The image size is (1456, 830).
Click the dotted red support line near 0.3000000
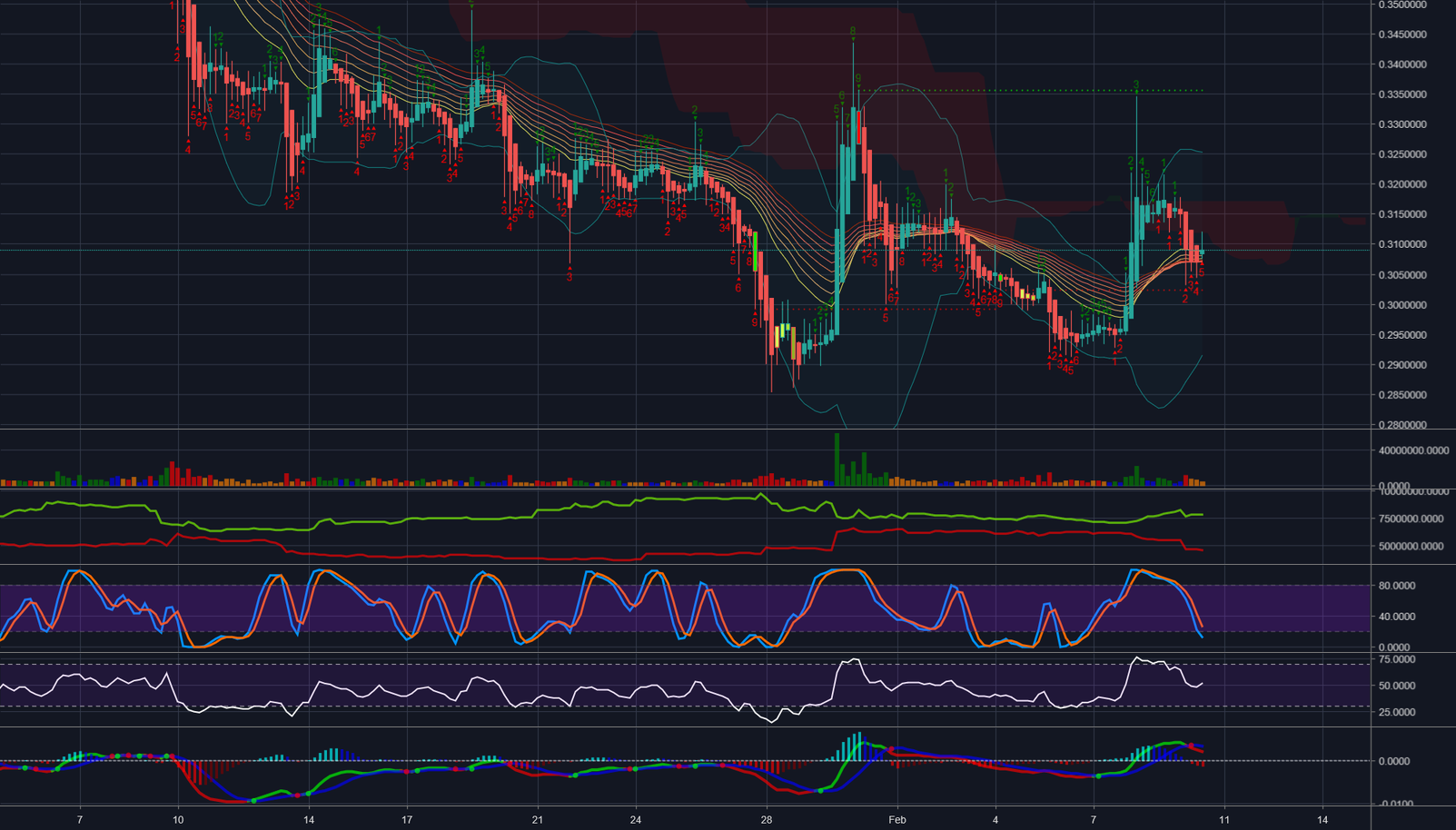(908, 307)
